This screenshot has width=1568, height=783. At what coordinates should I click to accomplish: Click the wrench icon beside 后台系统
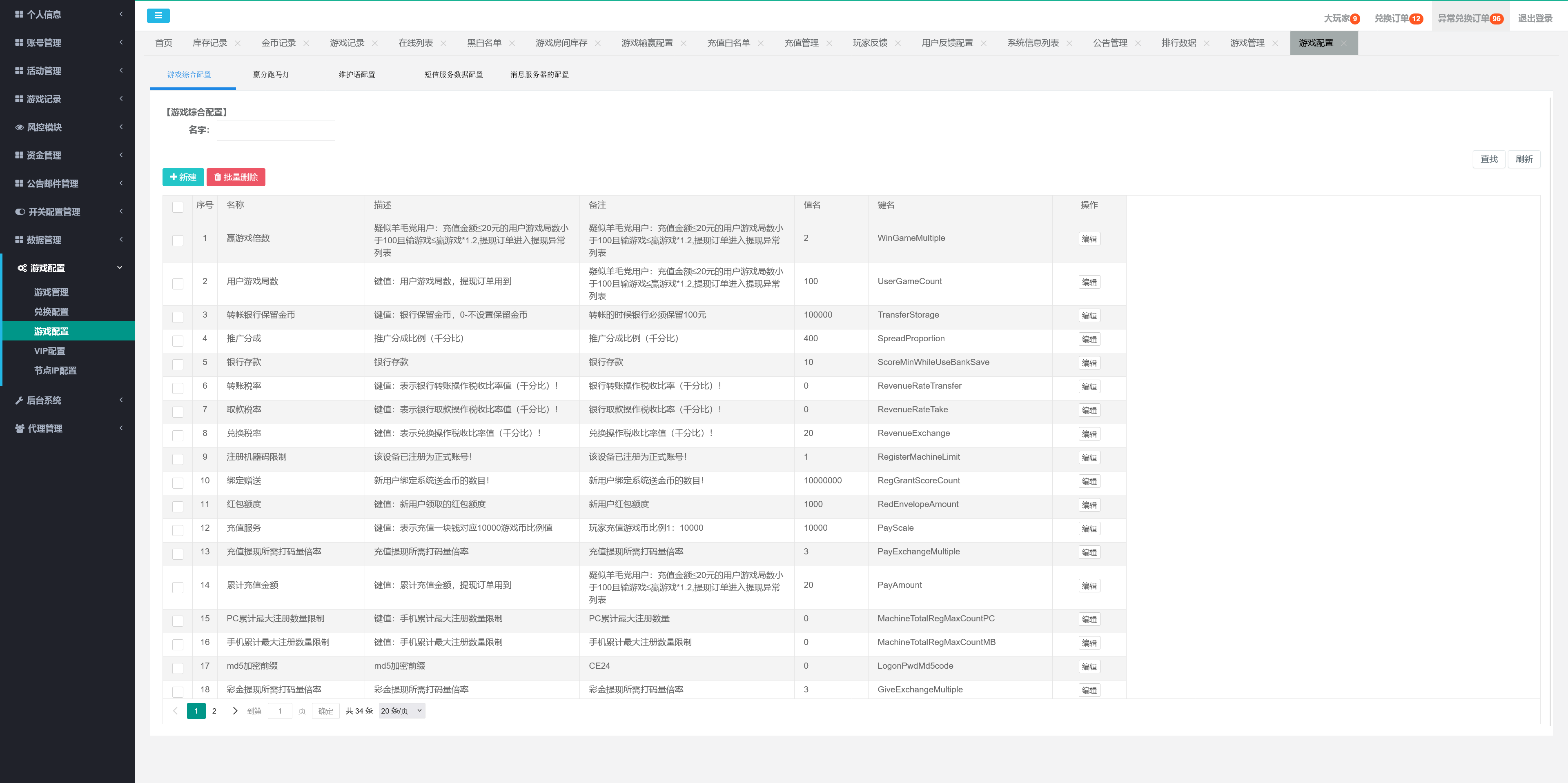tap(20, 400)
